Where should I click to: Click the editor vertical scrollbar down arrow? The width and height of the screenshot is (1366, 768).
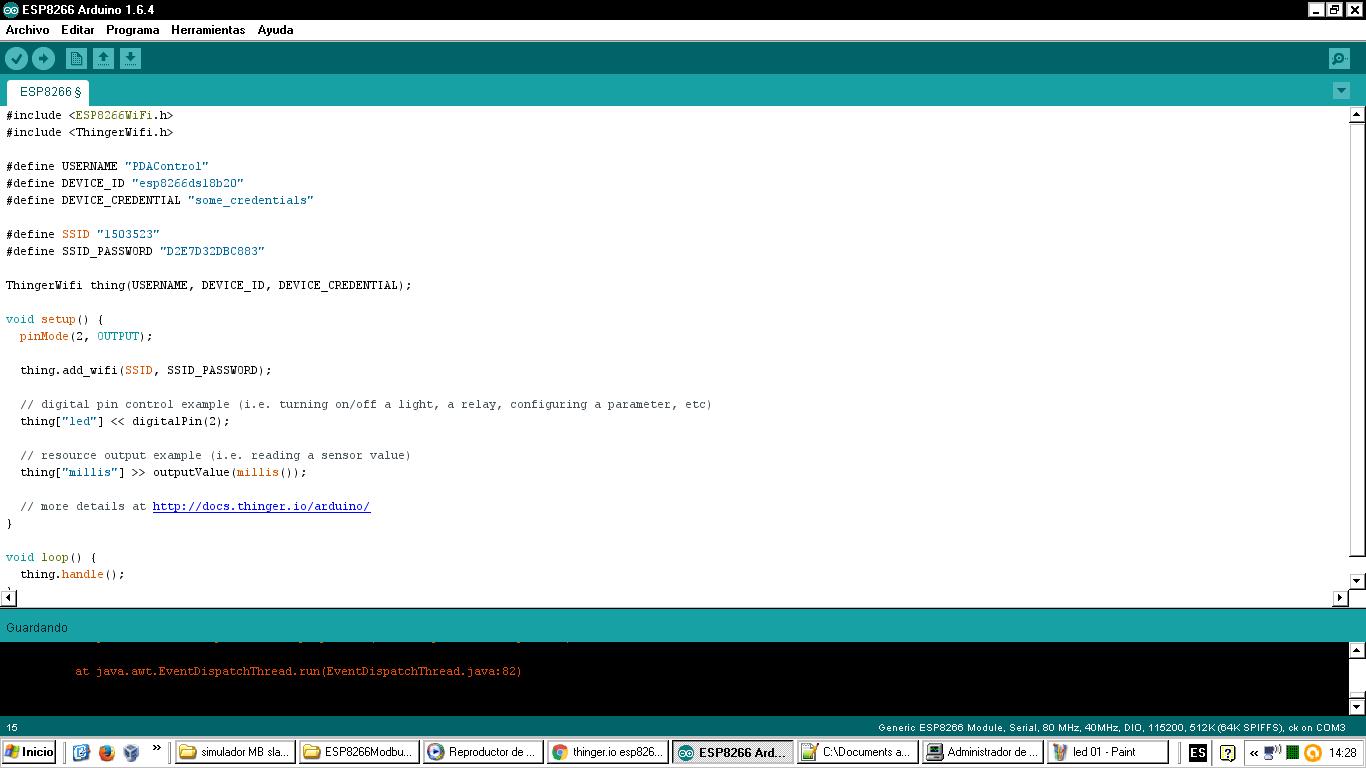click(1357, 581)
